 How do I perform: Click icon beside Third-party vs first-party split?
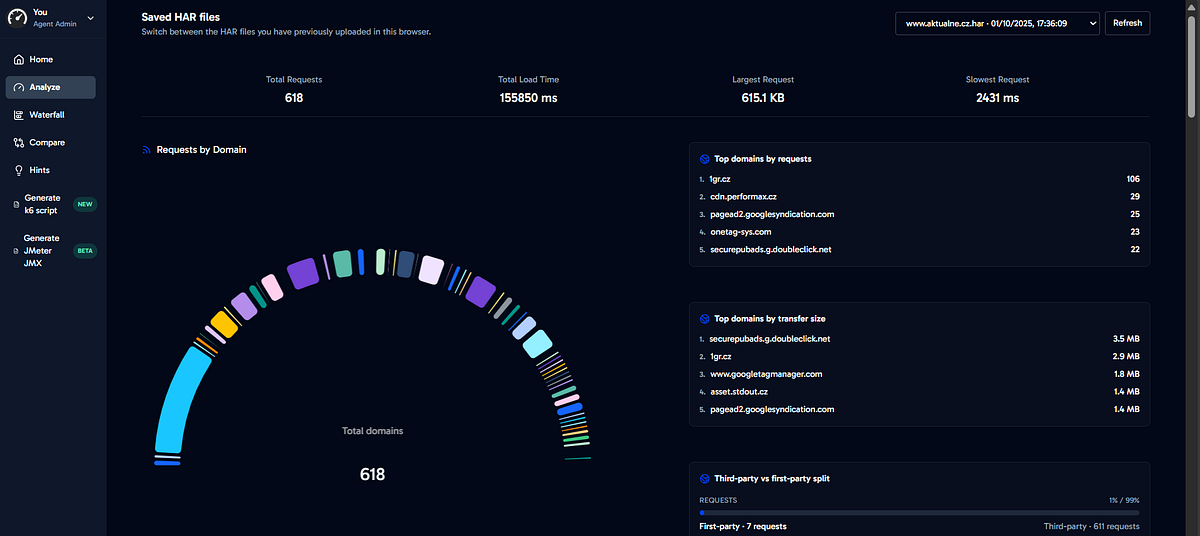[x=704, y=479]
